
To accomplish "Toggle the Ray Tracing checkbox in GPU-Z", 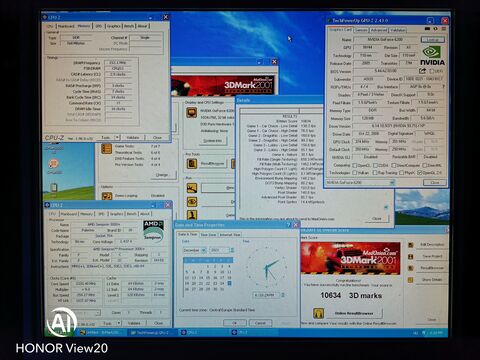I will (x=375, y=173).
